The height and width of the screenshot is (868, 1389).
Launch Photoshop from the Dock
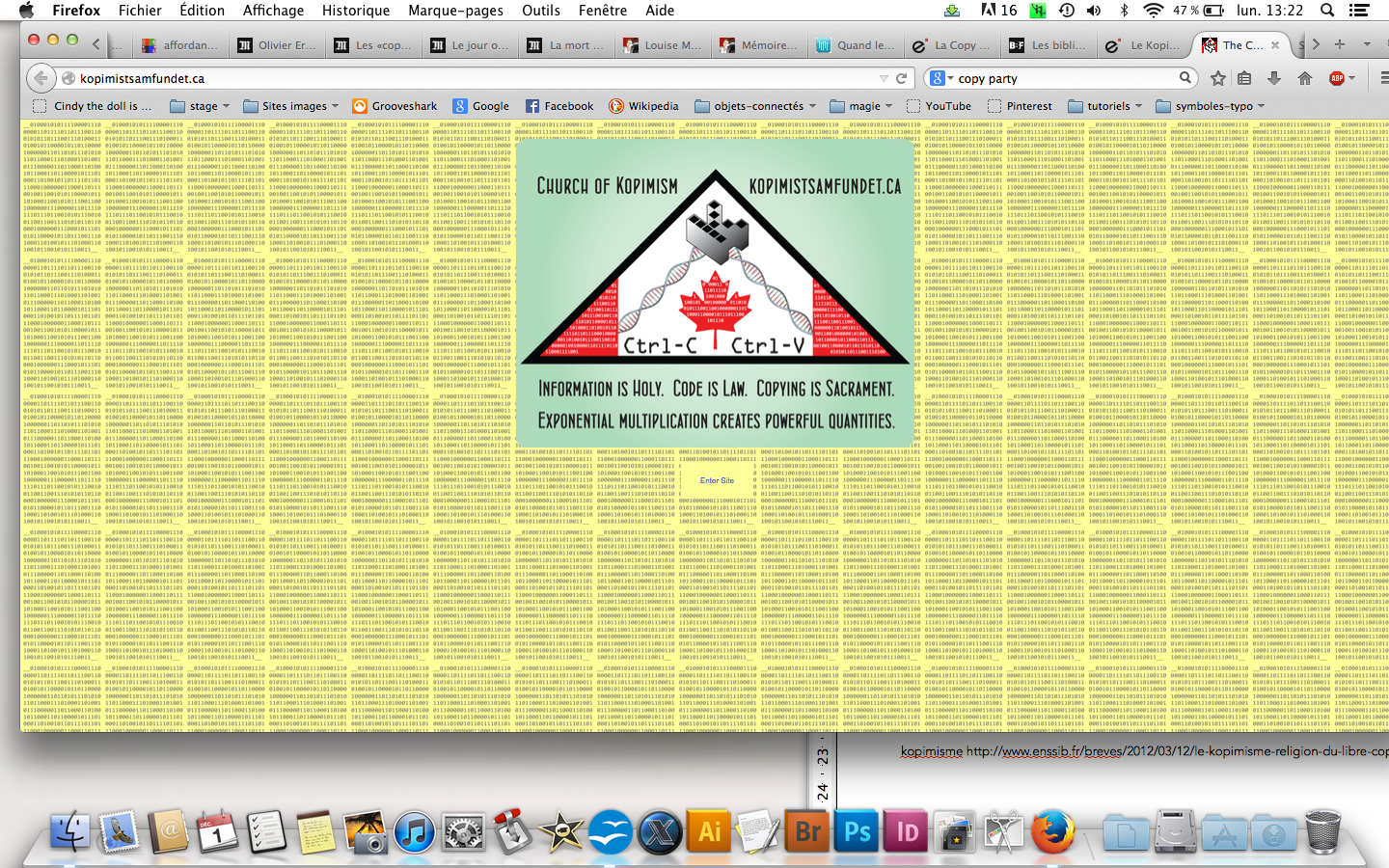click(x=858, y=832)
